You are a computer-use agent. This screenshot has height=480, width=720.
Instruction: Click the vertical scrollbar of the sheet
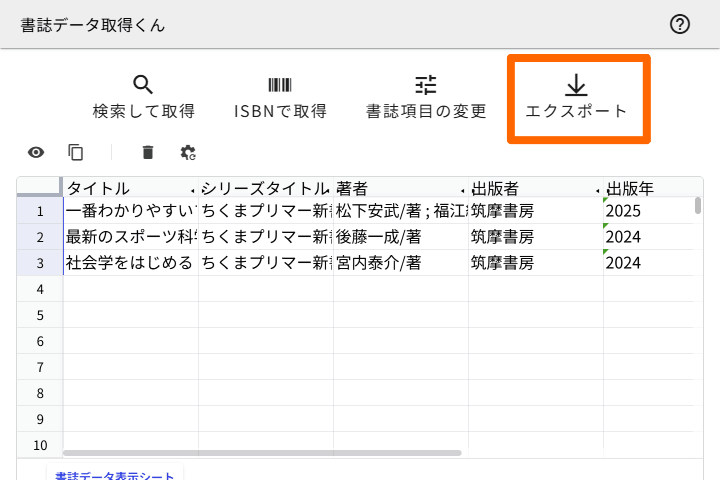[697, 206]
